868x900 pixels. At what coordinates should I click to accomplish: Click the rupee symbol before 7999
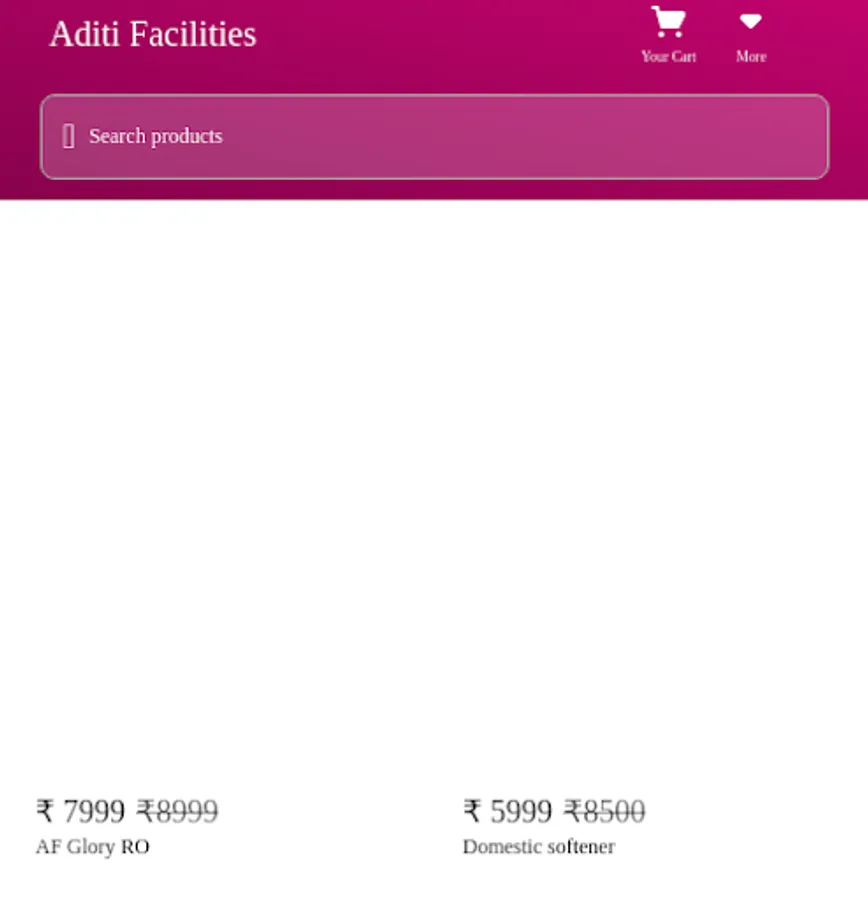[45, 811]
